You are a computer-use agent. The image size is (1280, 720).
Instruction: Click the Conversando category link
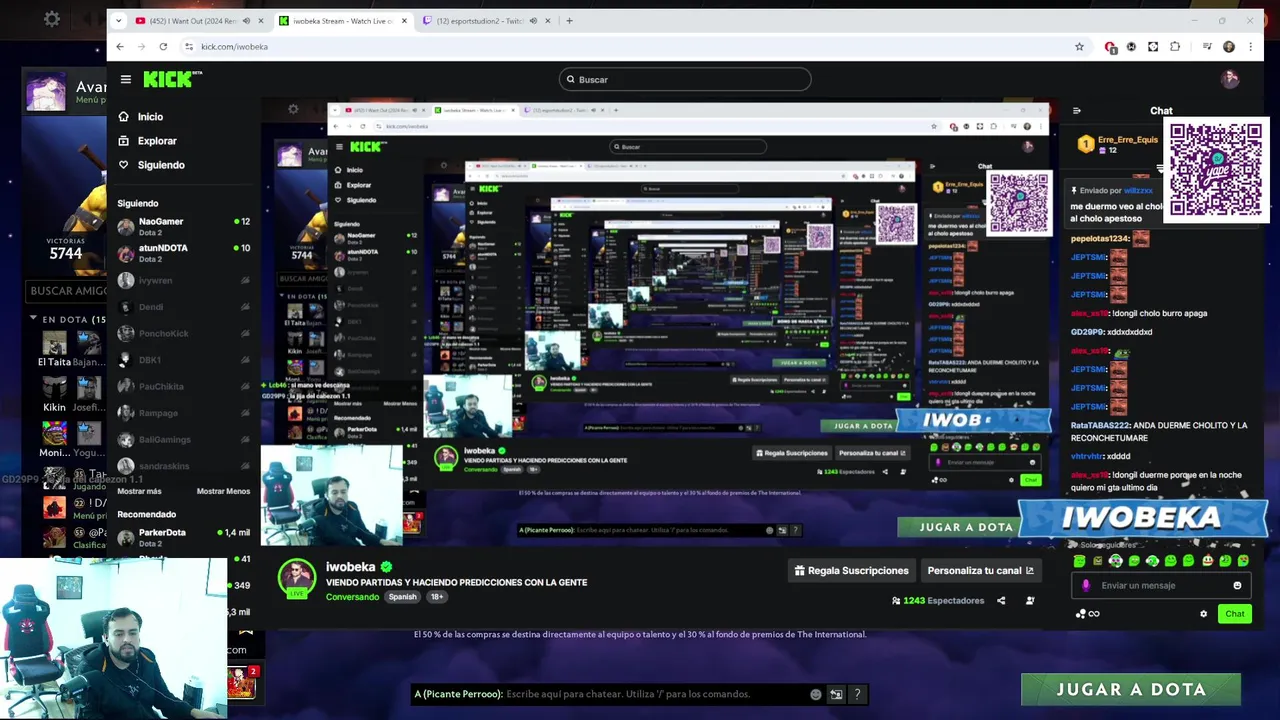(x=352, y=597)
